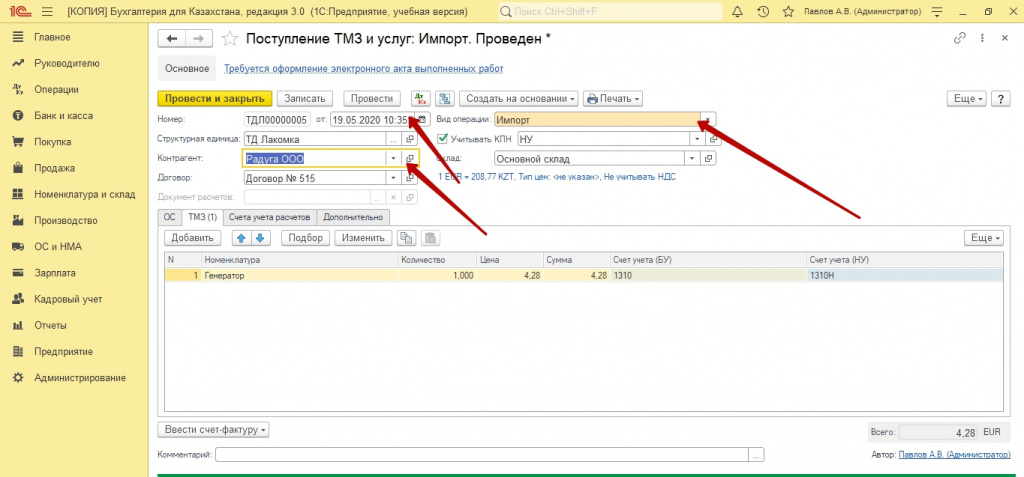The height and width of the screenshot is (477, 1024).
Task: Focus the search Ctrl+Shift+F field
Action: [x=611, y=12]
